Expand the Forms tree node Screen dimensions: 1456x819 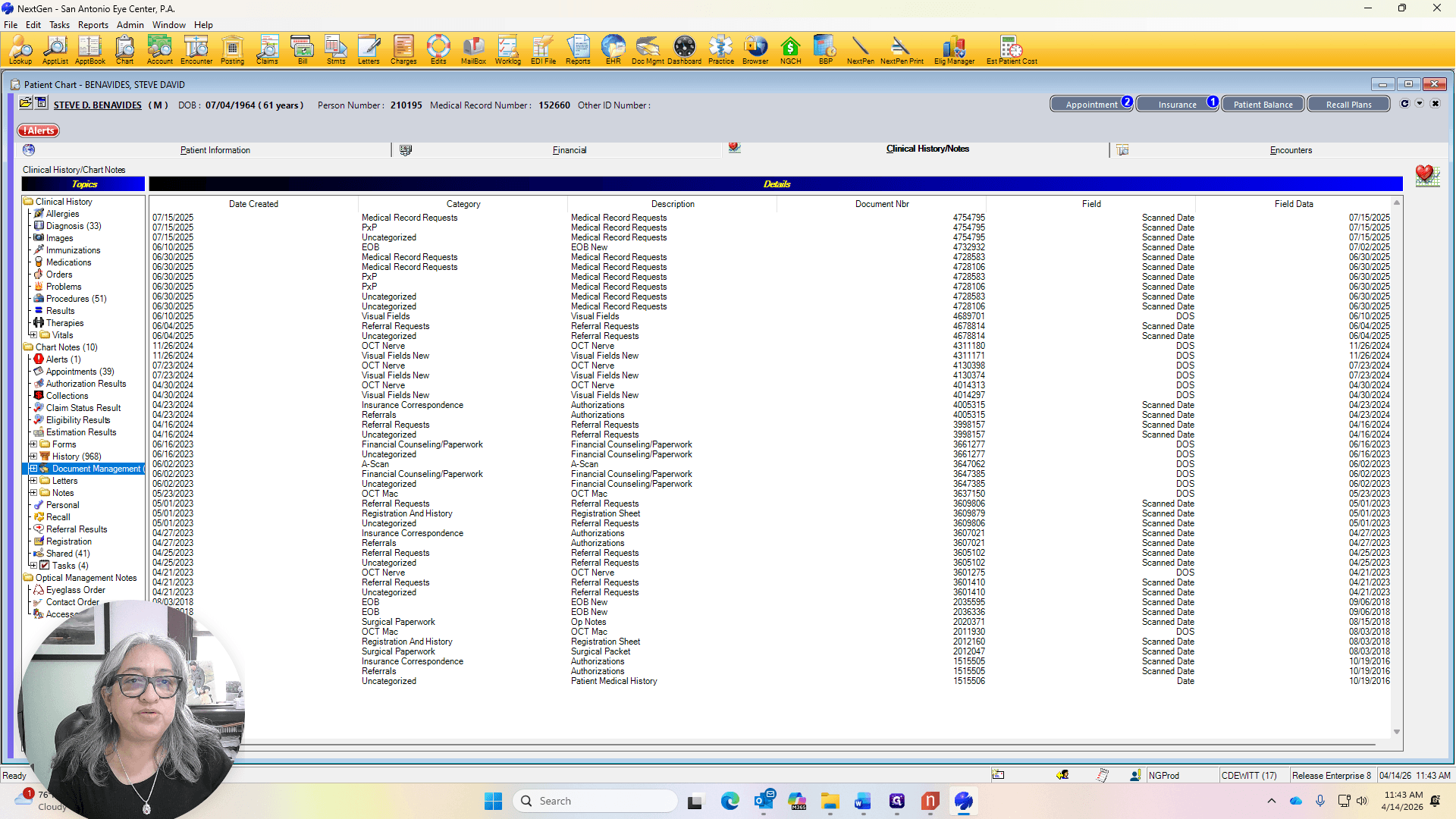tap(33, 444)
